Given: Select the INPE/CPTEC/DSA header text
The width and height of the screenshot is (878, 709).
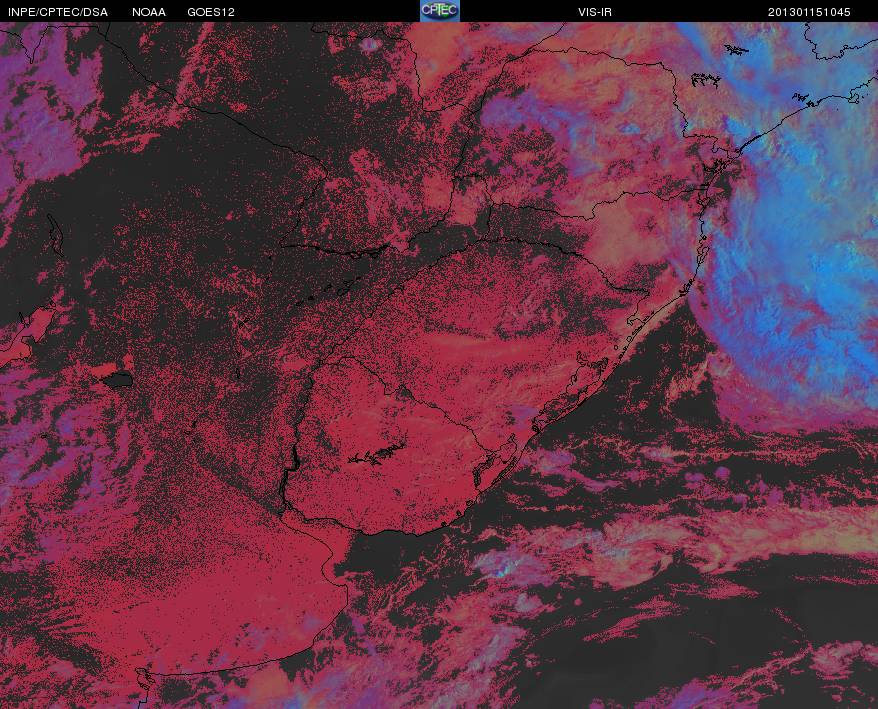Looking at the screenshot, I should [x=58, y=12].
